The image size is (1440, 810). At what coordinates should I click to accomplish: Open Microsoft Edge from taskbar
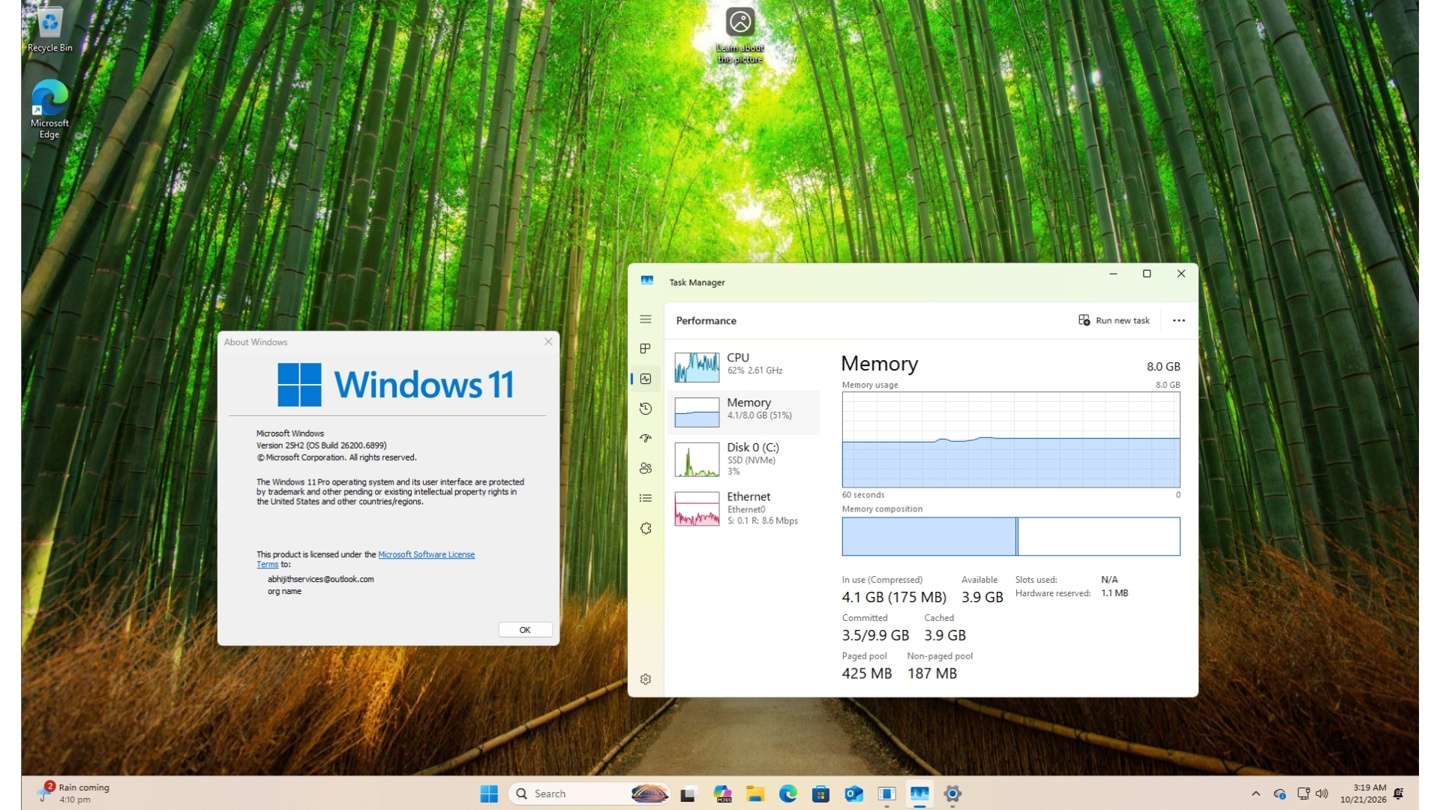[x=788, y=794]
